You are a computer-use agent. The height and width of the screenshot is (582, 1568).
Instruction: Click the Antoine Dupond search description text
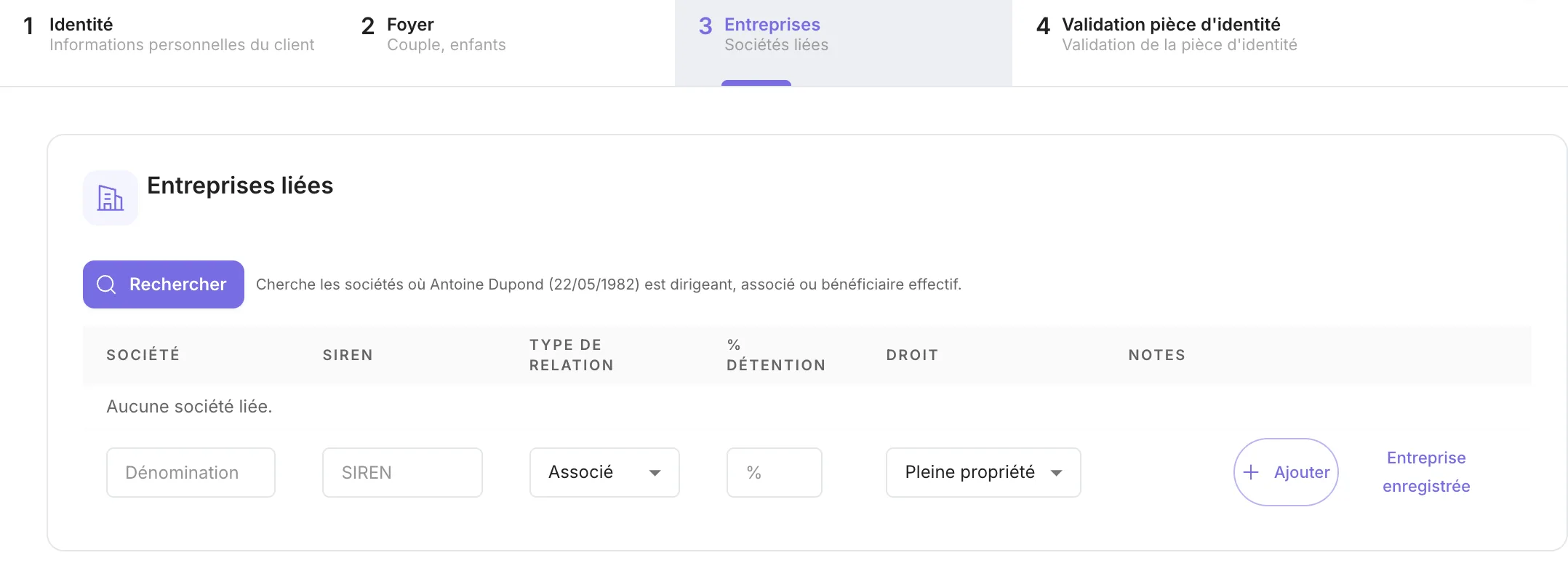[x=609, y=284]
